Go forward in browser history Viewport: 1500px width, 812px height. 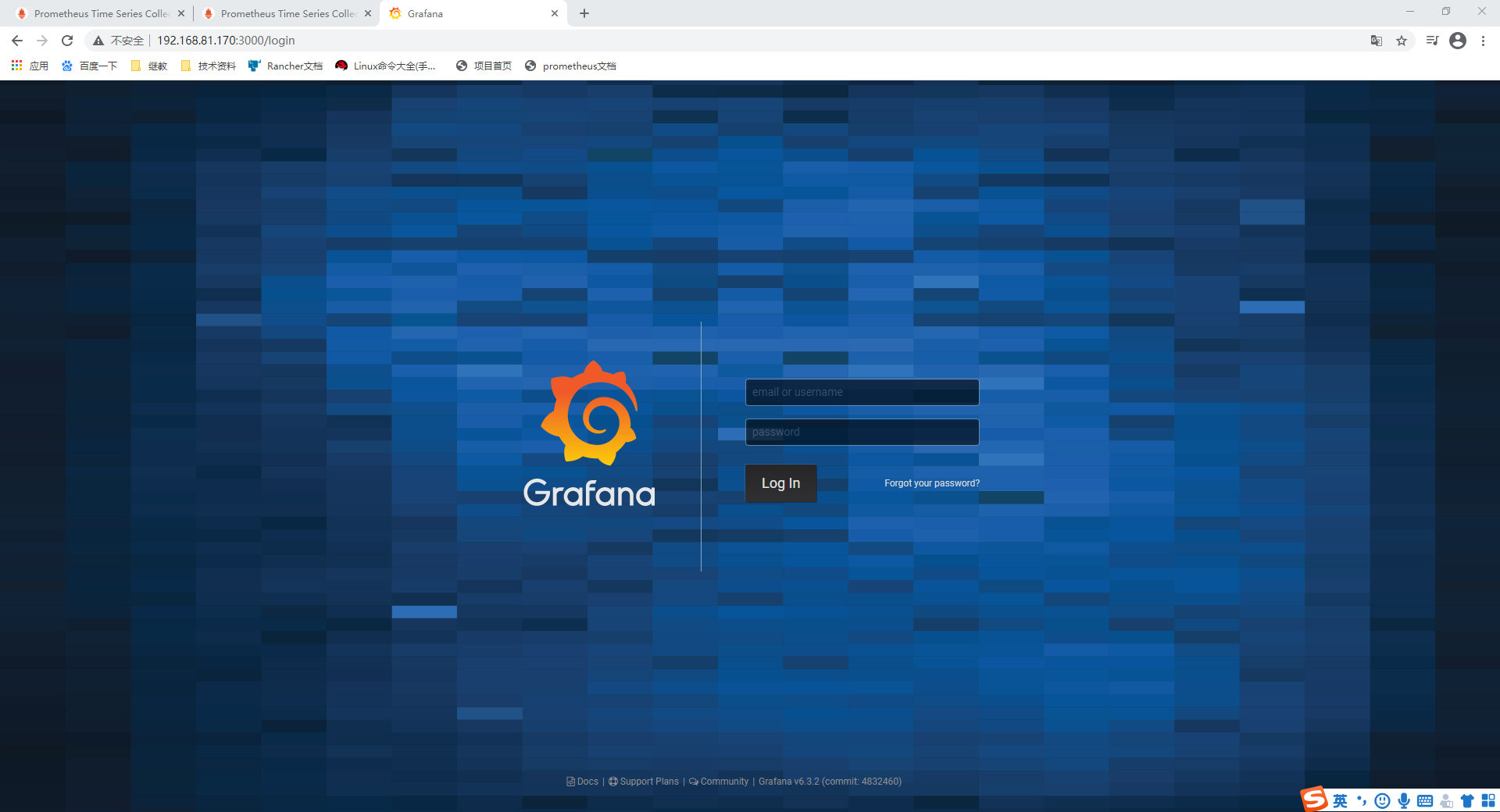[x=42, y=41]
